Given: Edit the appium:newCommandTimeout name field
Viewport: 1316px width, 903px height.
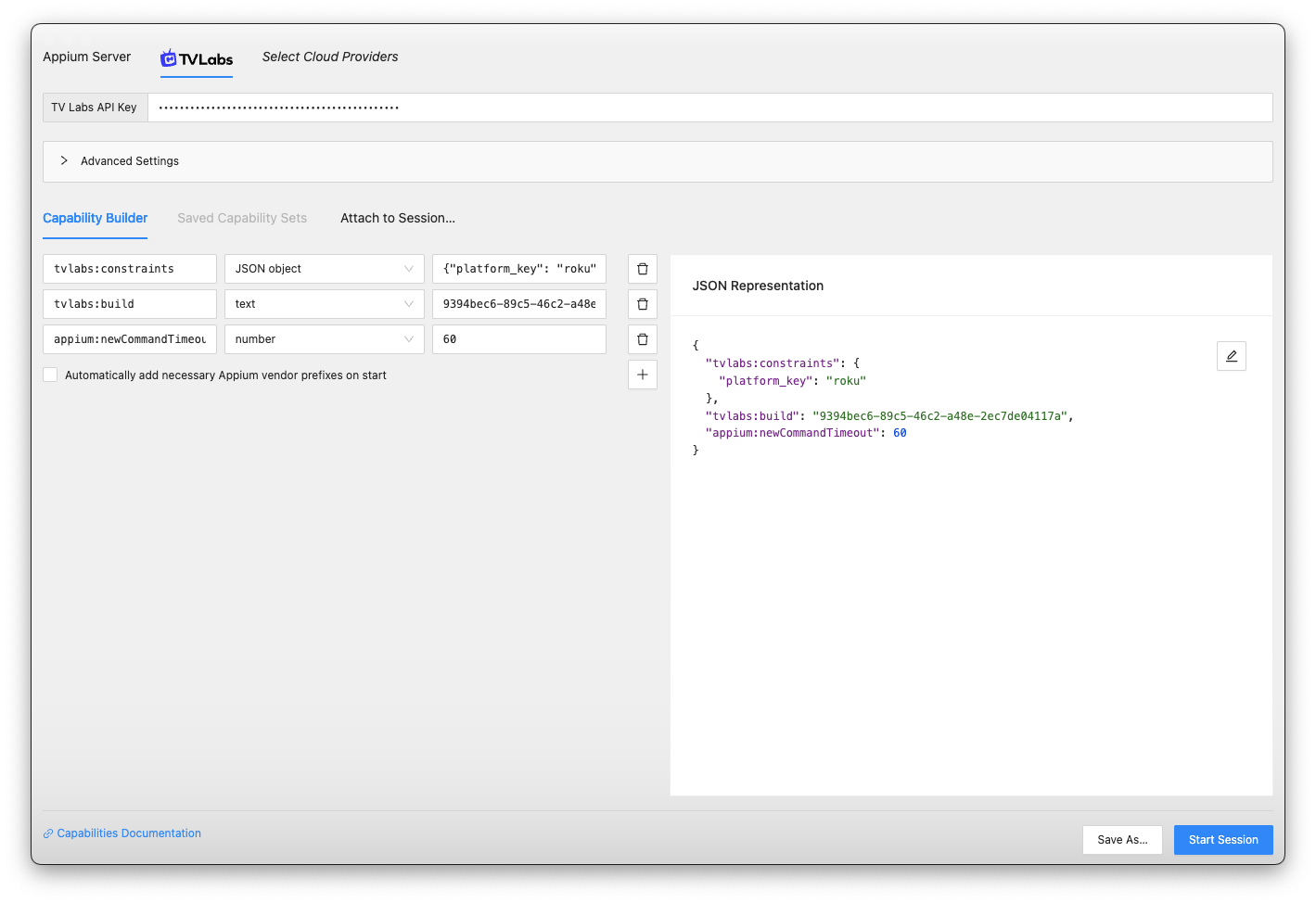Looking at the screenshot, I should [130, 339].
